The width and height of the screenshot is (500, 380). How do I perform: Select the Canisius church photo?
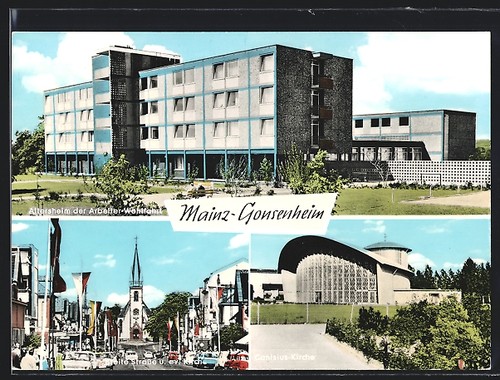pos(370,295)
